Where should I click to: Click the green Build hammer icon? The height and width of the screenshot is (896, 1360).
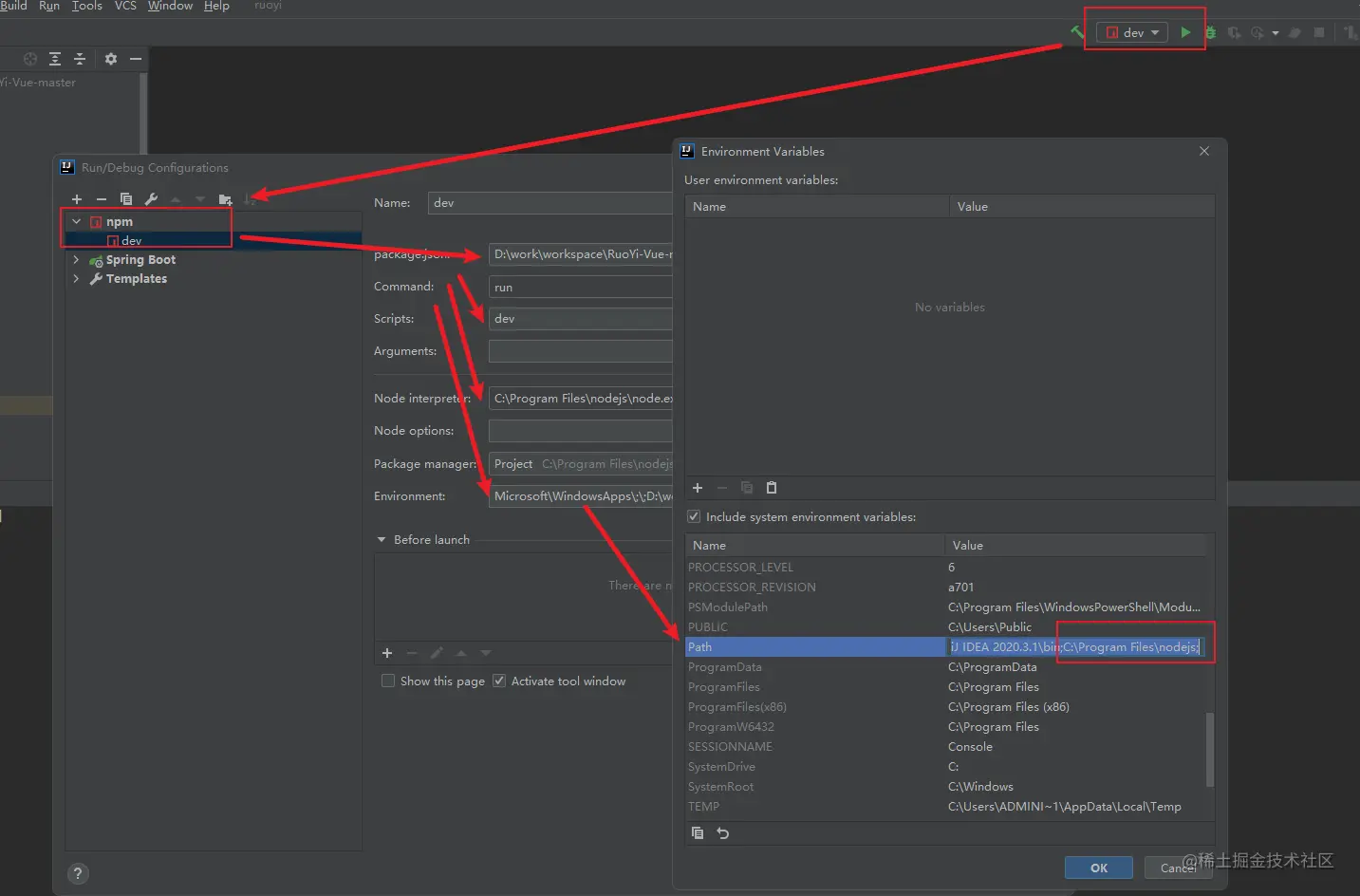(1077, 32)
